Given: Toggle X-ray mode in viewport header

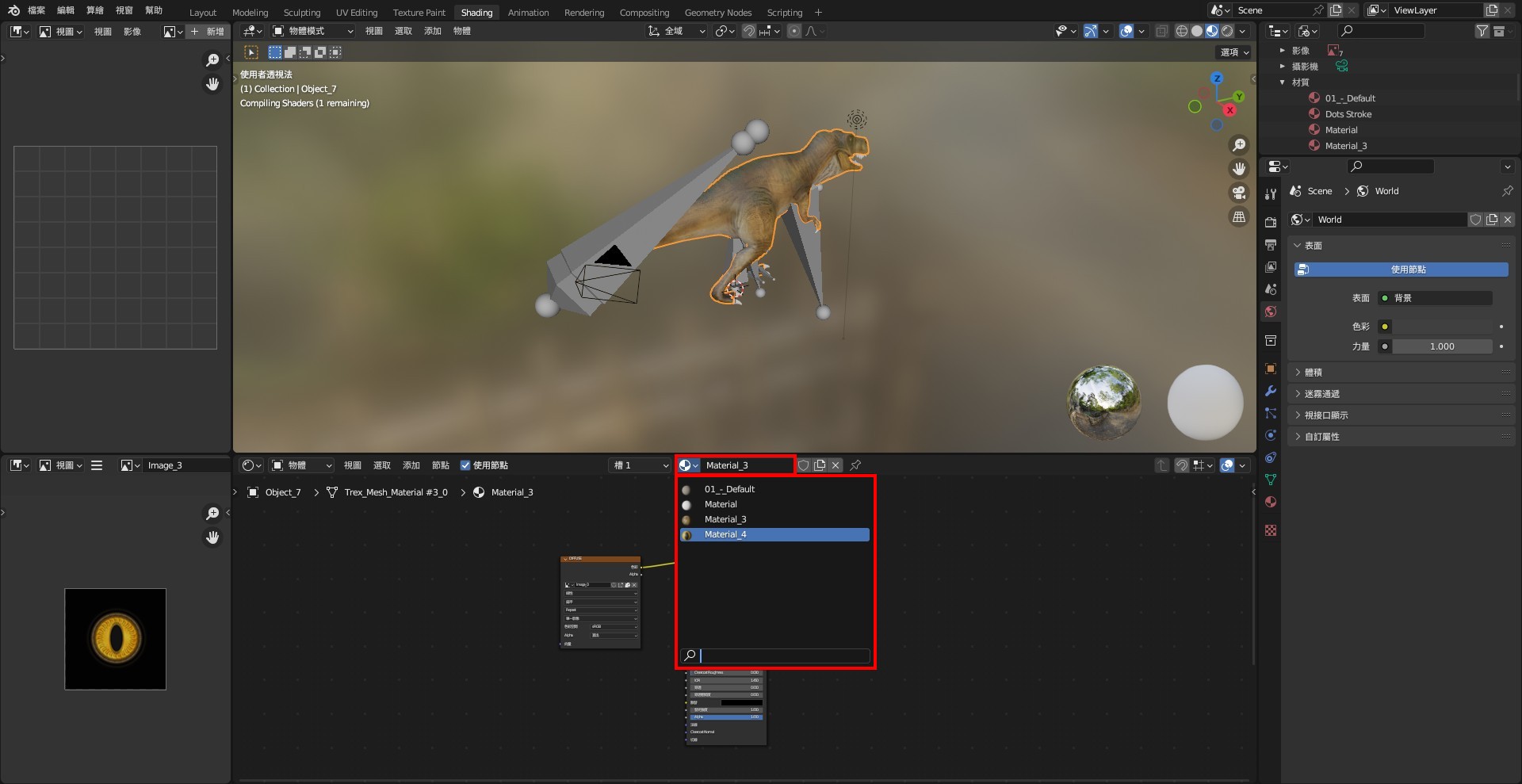Looking at the screenshot, I should click(x=1161, y=31).
